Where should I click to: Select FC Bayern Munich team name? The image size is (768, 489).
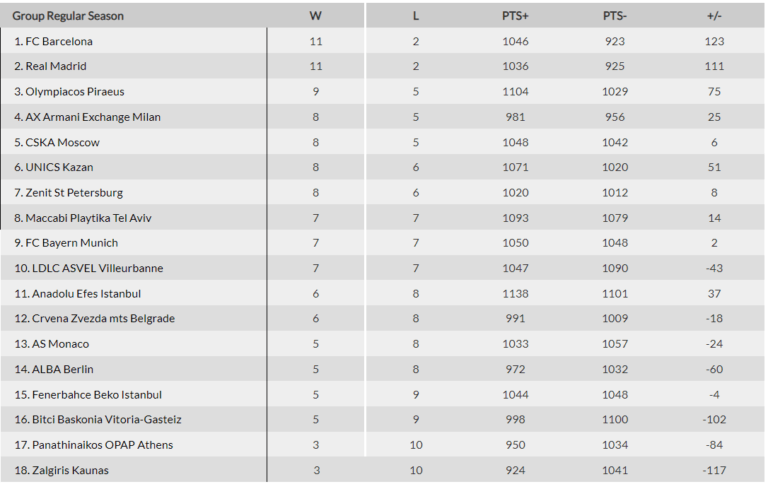[x=72, y=243]
